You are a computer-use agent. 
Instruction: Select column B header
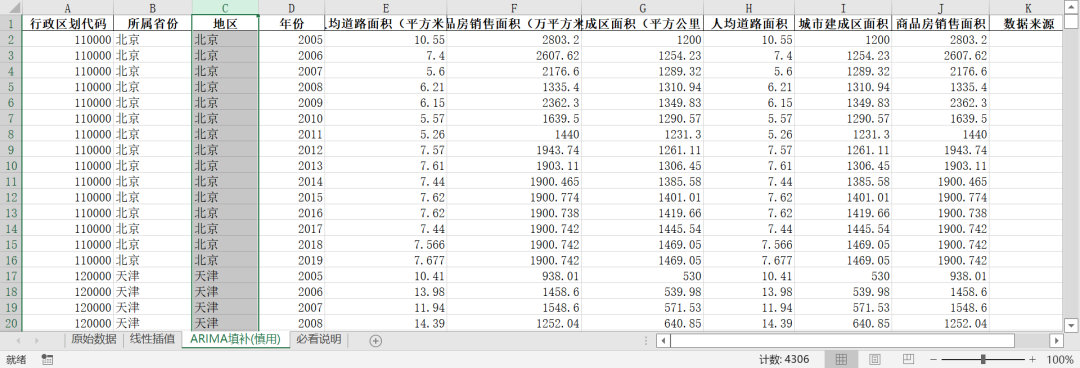tap(152, 8)
